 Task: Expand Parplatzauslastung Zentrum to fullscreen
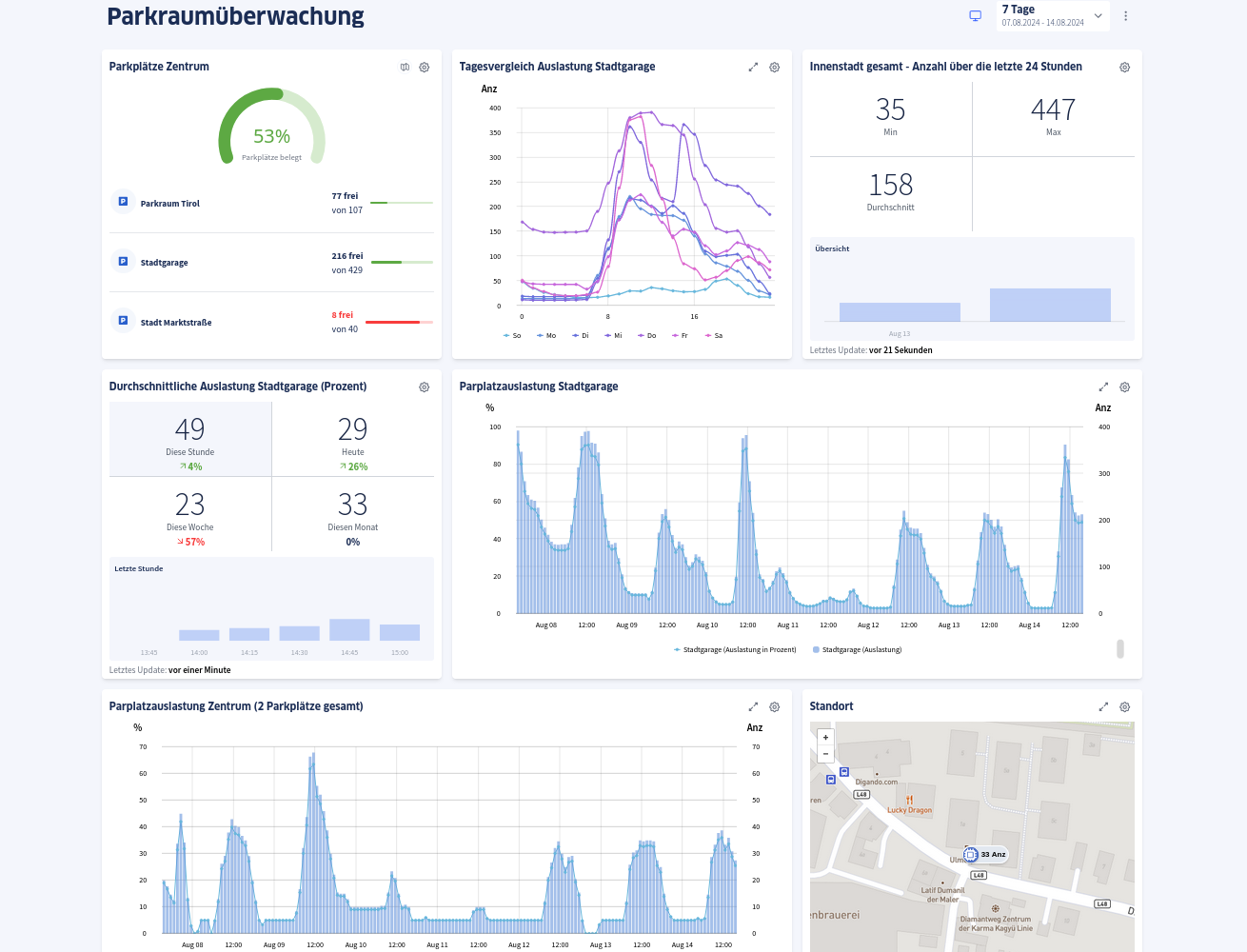click(753, 706)
